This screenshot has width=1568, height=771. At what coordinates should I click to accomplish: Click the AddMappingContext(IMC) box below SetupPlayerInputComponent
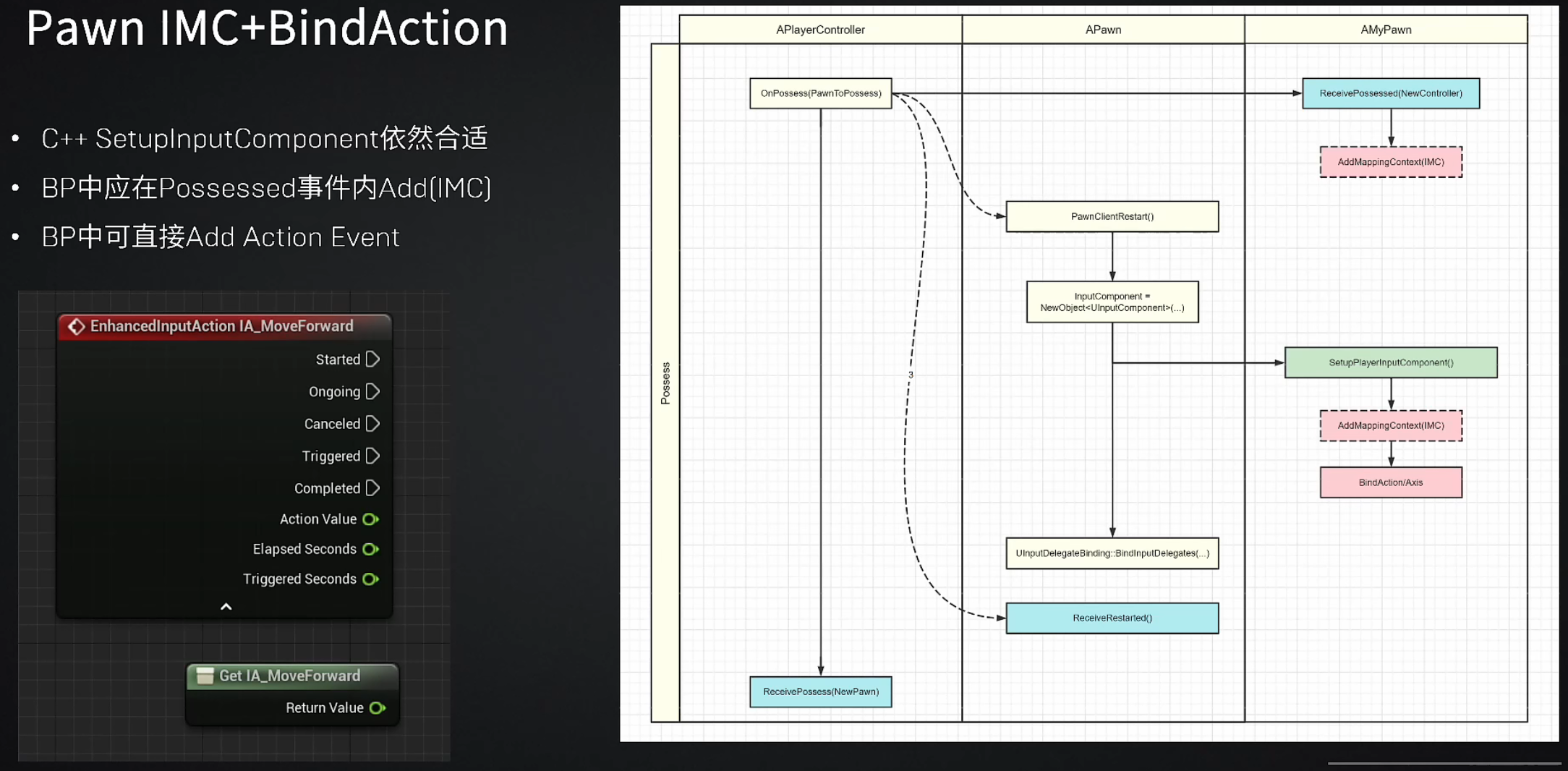point(1391,425)
